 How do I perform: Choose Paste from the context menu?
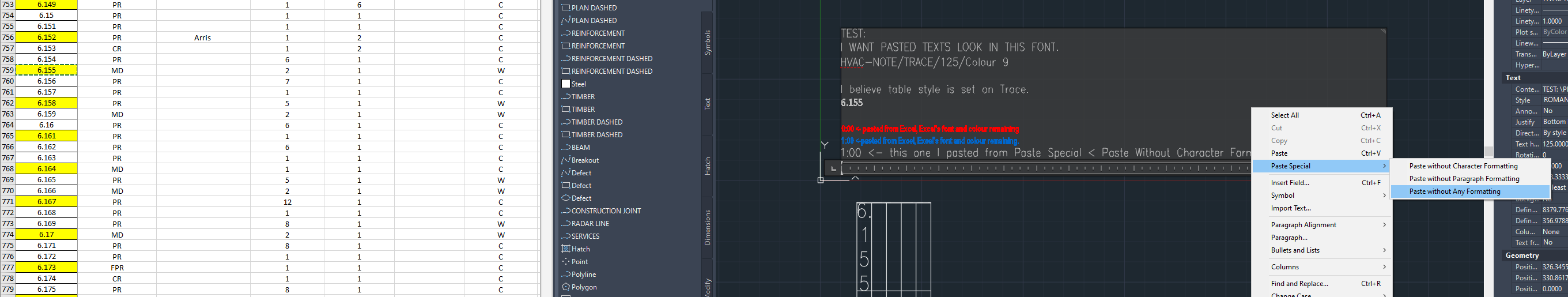[1321, 153]
